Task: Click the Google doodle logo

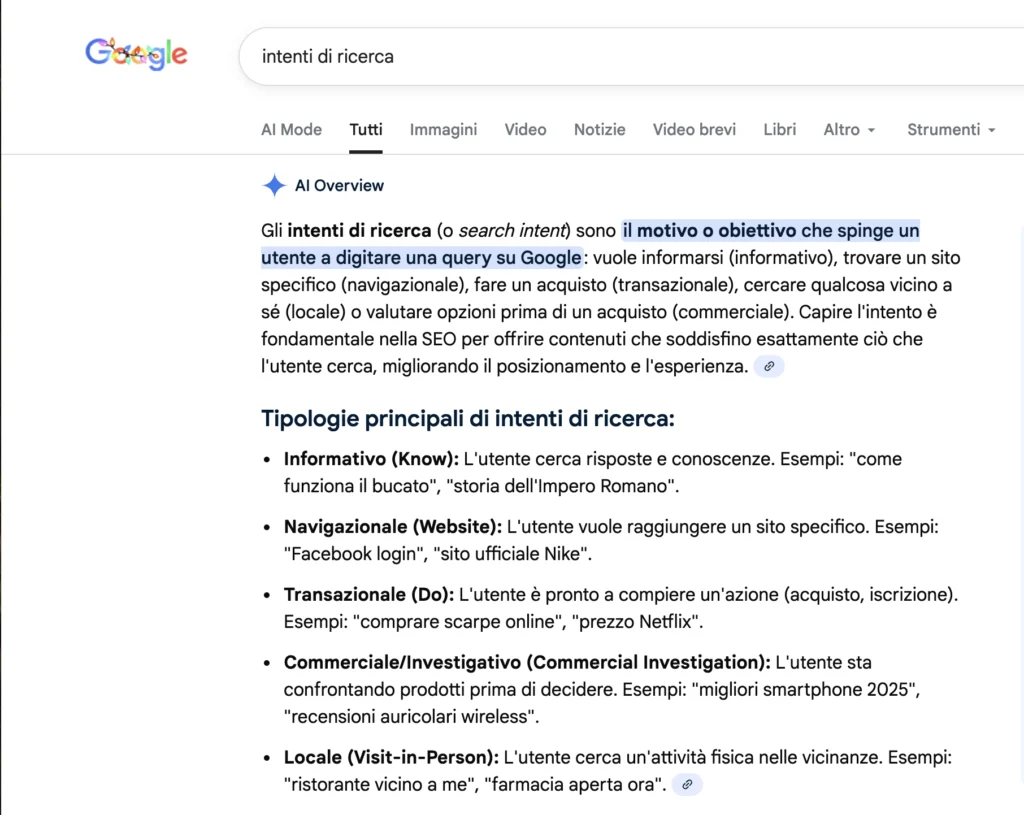Action: (136, 55)
